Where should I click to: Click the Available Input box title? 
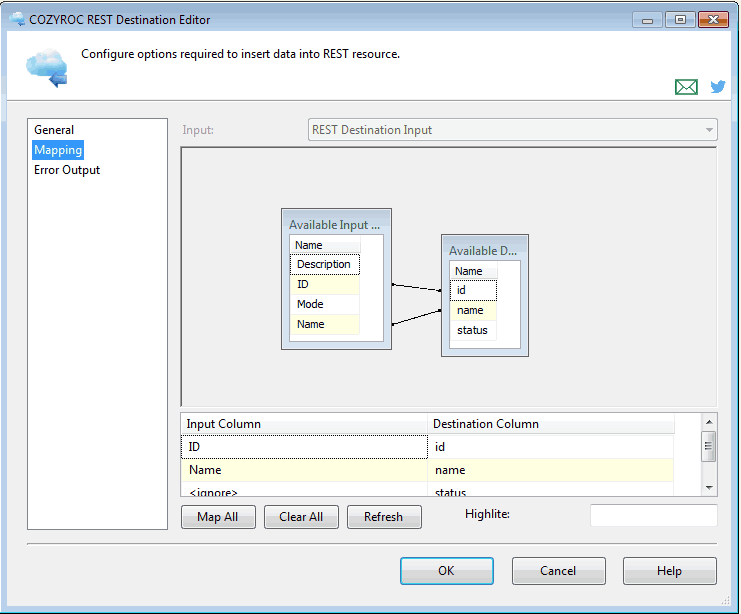coord(335,225)
